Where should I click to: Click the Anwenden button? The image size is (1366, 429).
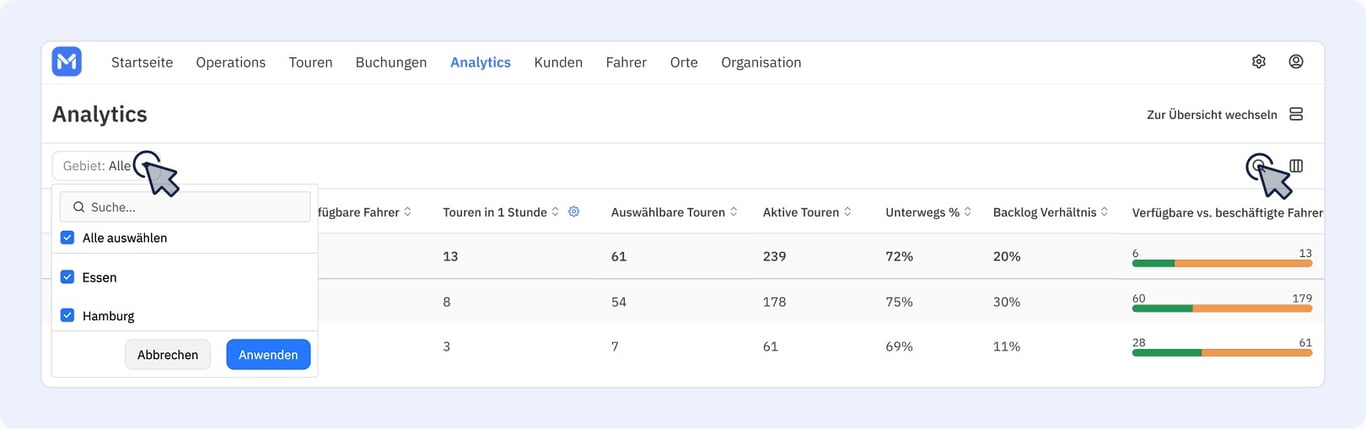point(268,355)
